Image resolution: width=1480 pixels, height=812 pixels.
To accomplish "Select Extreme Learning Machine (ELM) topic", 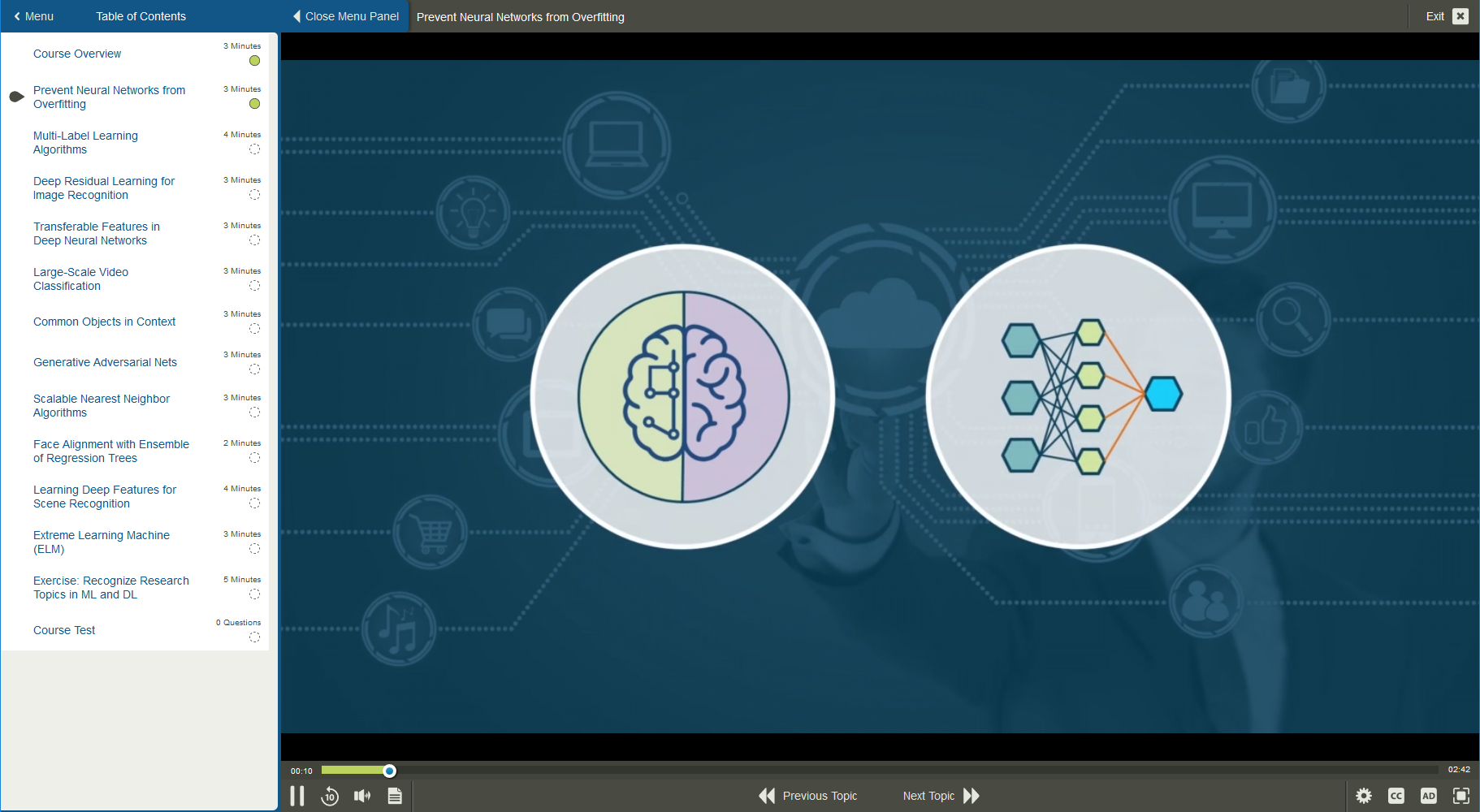I will click(101, 542).
